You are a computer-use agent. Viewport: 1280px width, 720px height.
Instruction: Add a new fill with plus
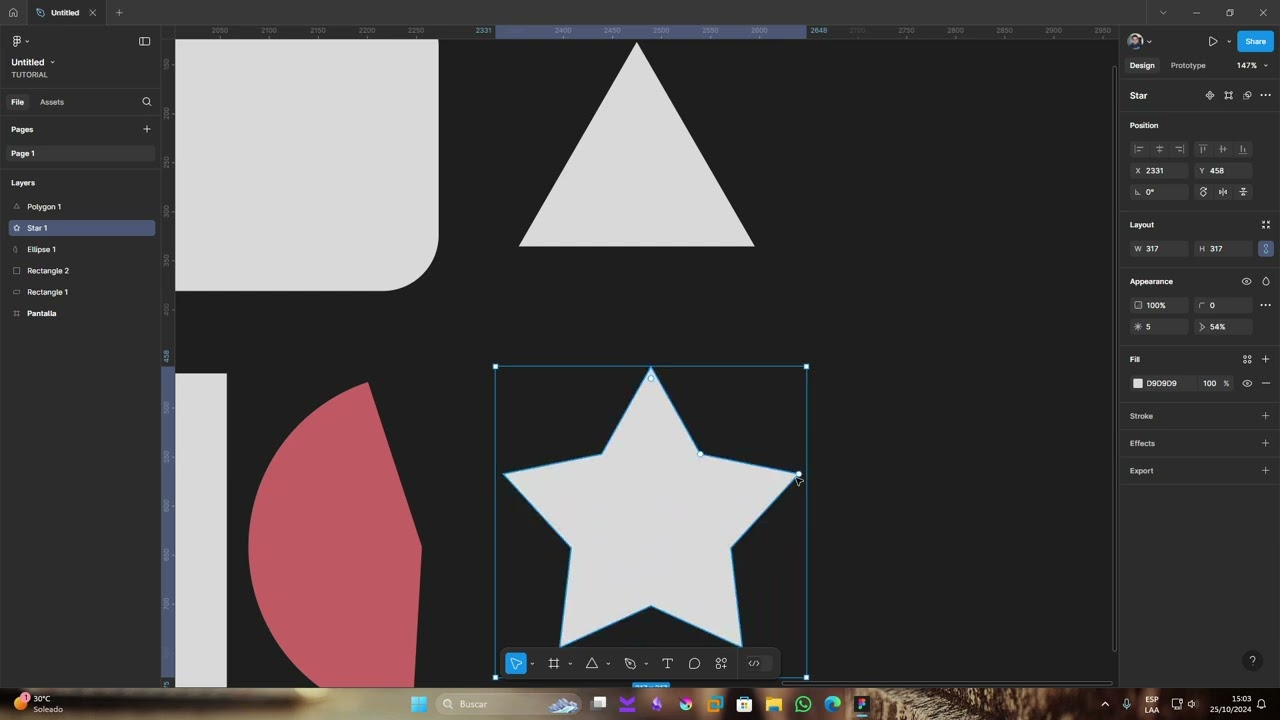1265,360
